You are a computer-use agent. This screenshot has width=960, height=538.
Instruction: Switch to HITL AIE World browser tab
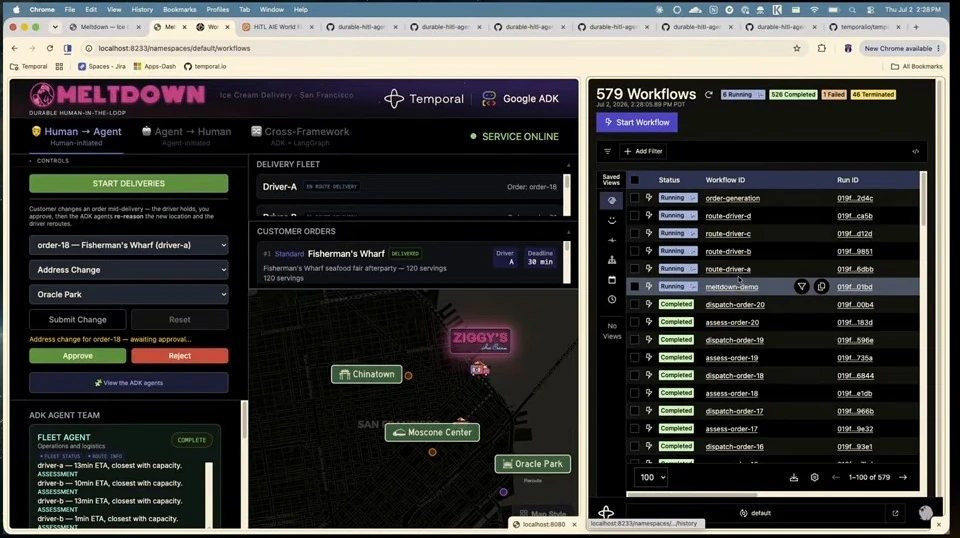279,27
